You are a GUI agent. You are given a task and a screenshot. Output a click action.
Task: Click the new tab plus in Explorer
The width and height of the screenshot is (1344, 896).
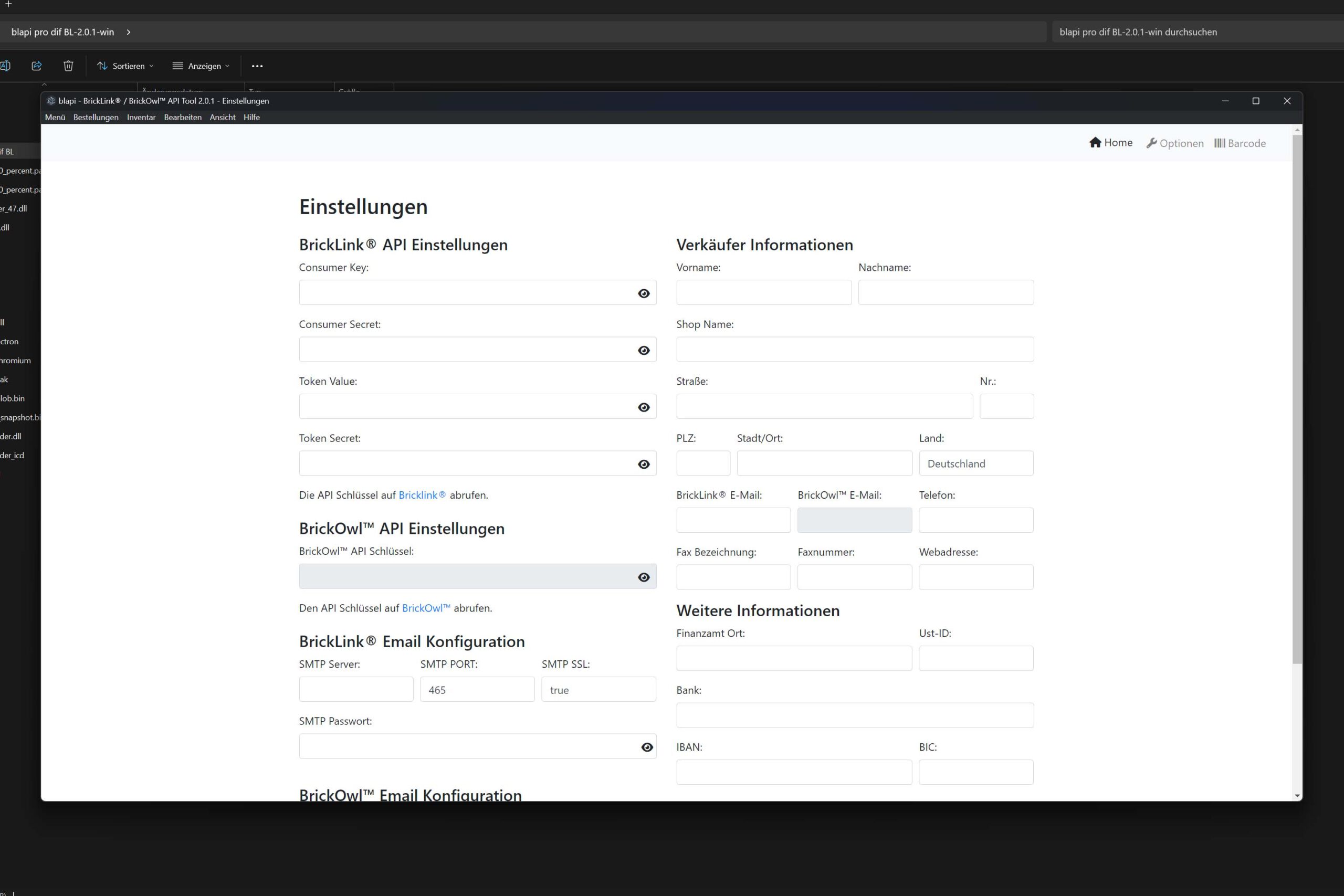[x=8, y=4]
